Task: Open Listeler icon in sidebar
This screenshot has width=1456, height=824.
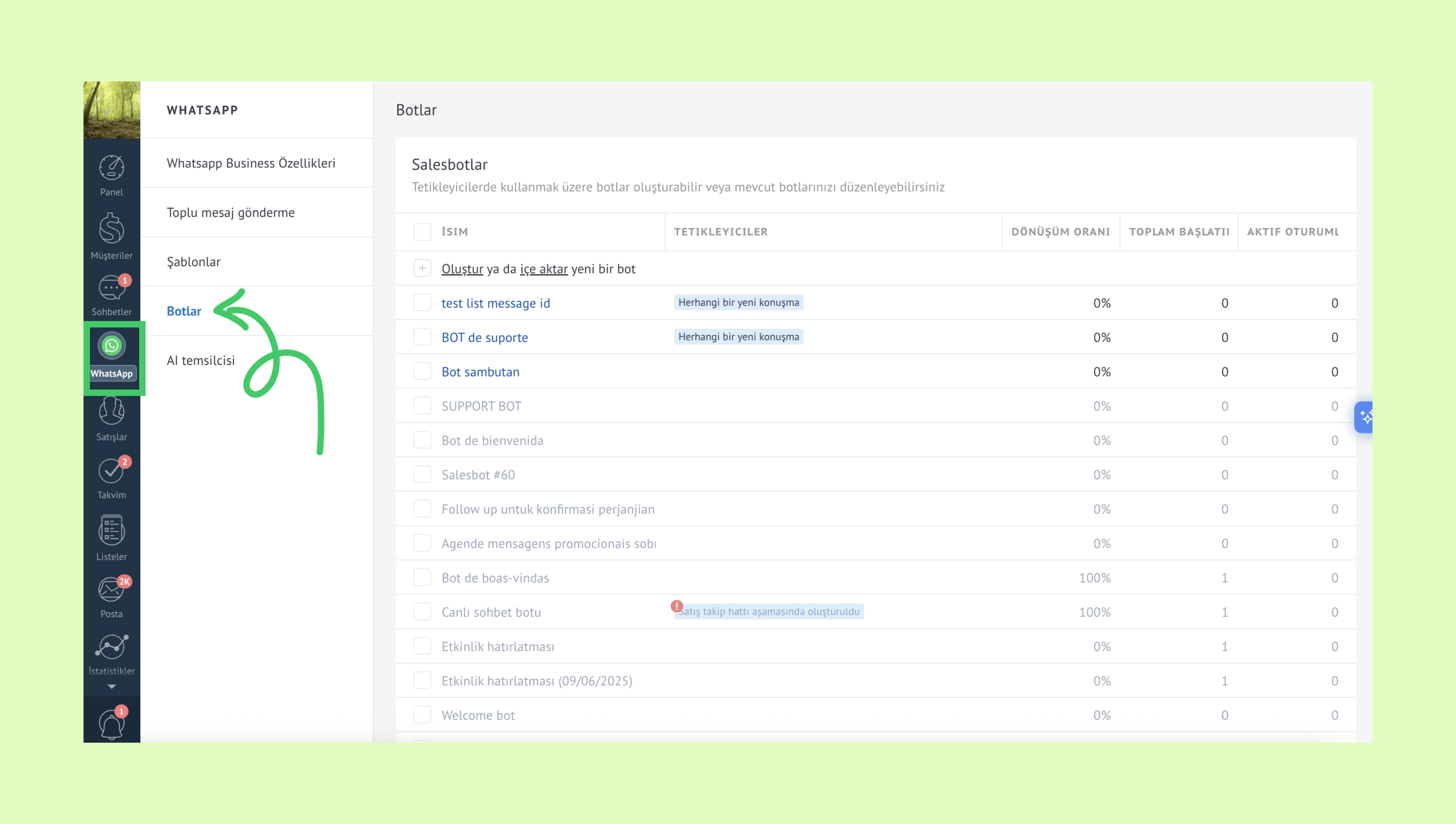Action: [x=111, y=530]
